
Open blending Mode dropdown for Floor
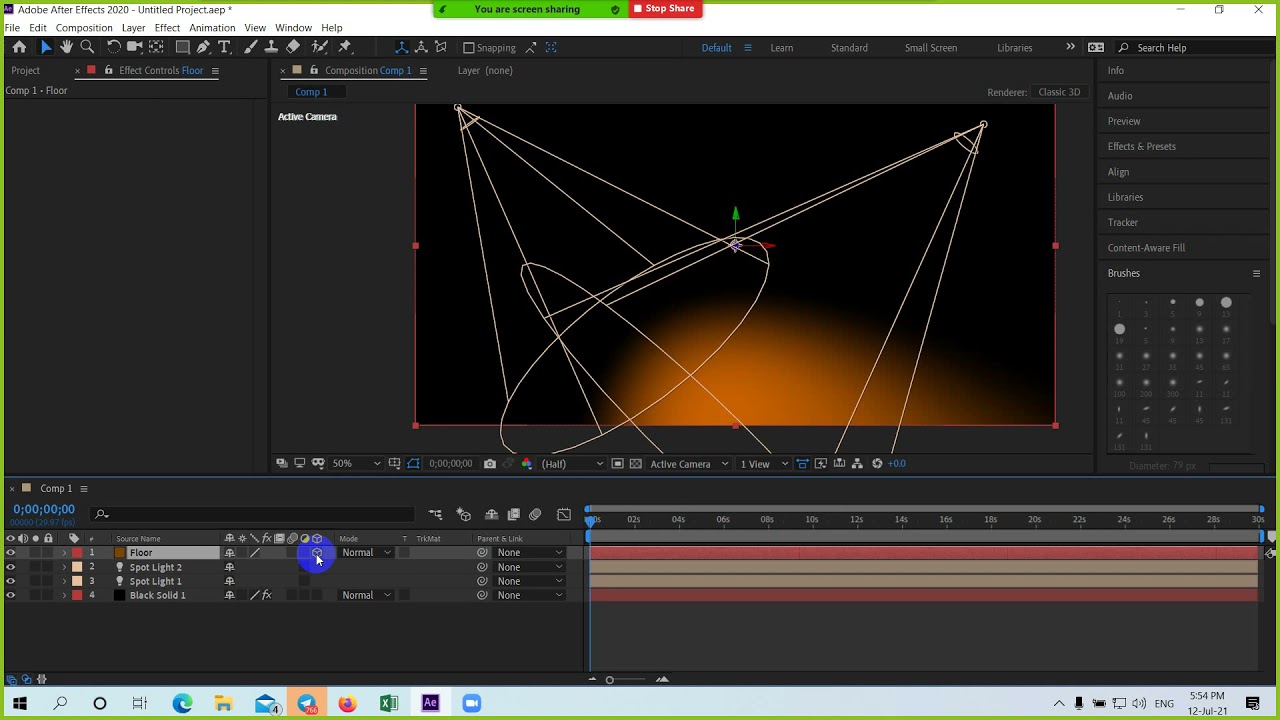point(366,552)
